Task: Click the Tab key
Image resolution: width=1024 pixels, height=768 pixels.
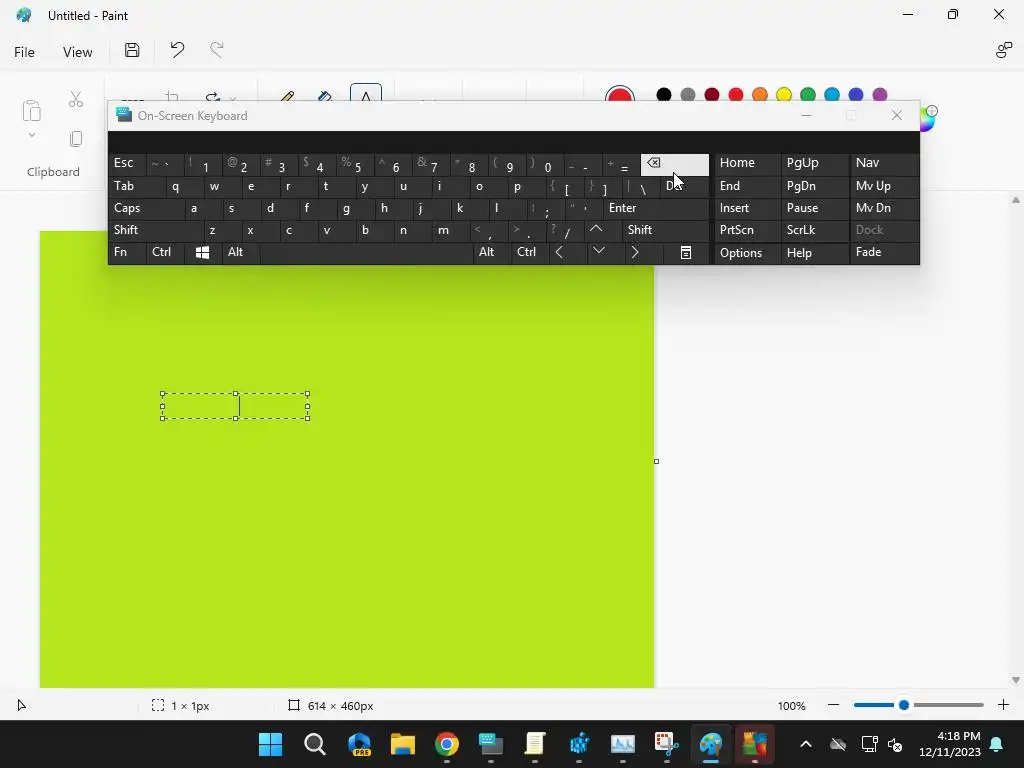Action: pos(136,186)
